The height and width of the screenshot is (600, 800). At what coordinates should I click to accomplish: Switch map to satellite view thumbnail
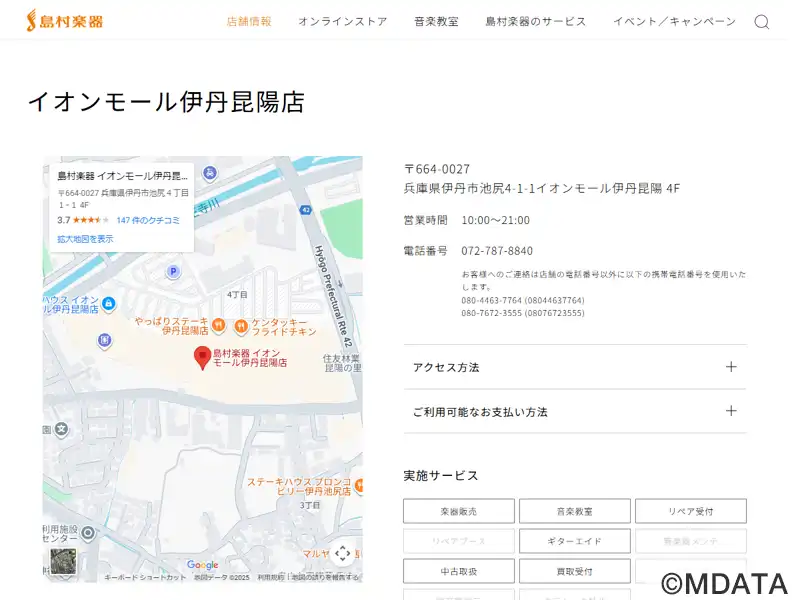[x=63, y=561]
